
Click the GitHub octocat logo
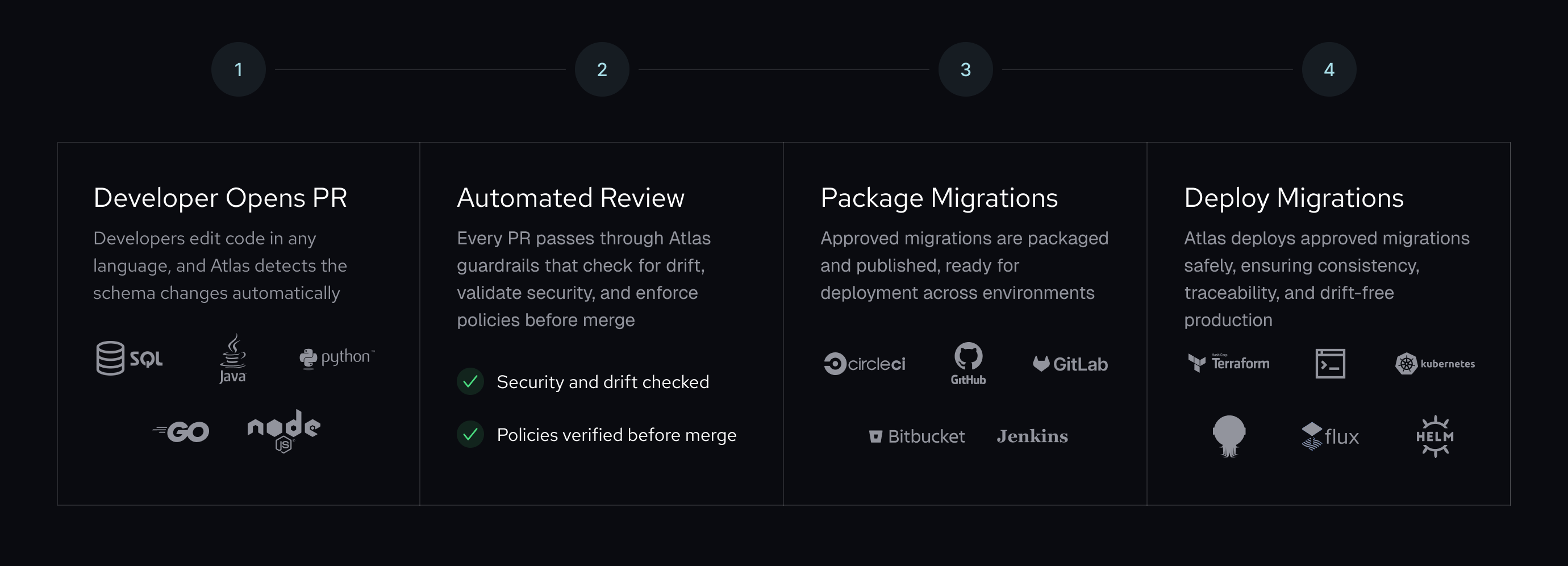[x=968, y=363]
